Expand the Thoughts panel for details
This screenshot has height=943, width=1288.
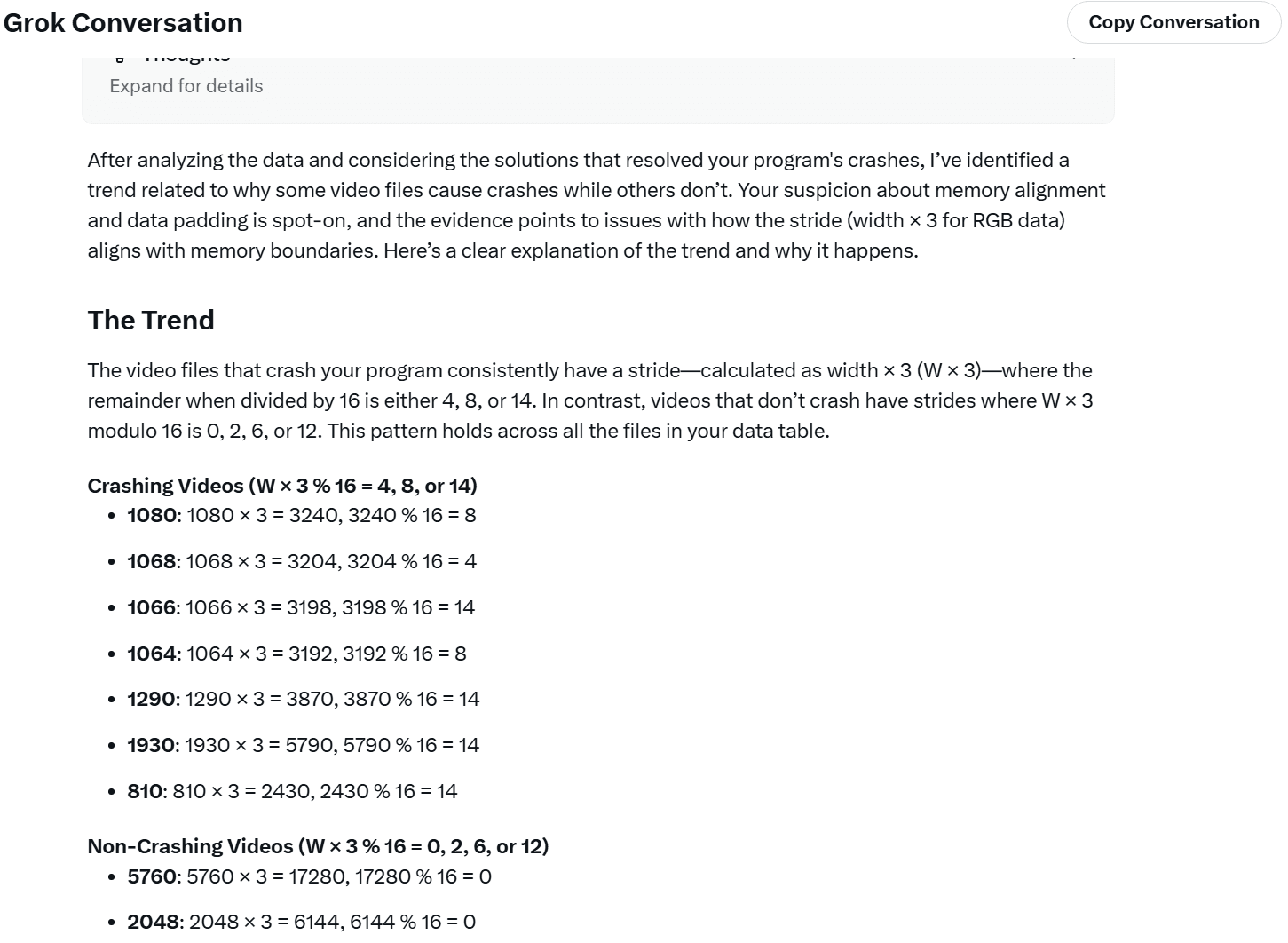click(186, 86)
